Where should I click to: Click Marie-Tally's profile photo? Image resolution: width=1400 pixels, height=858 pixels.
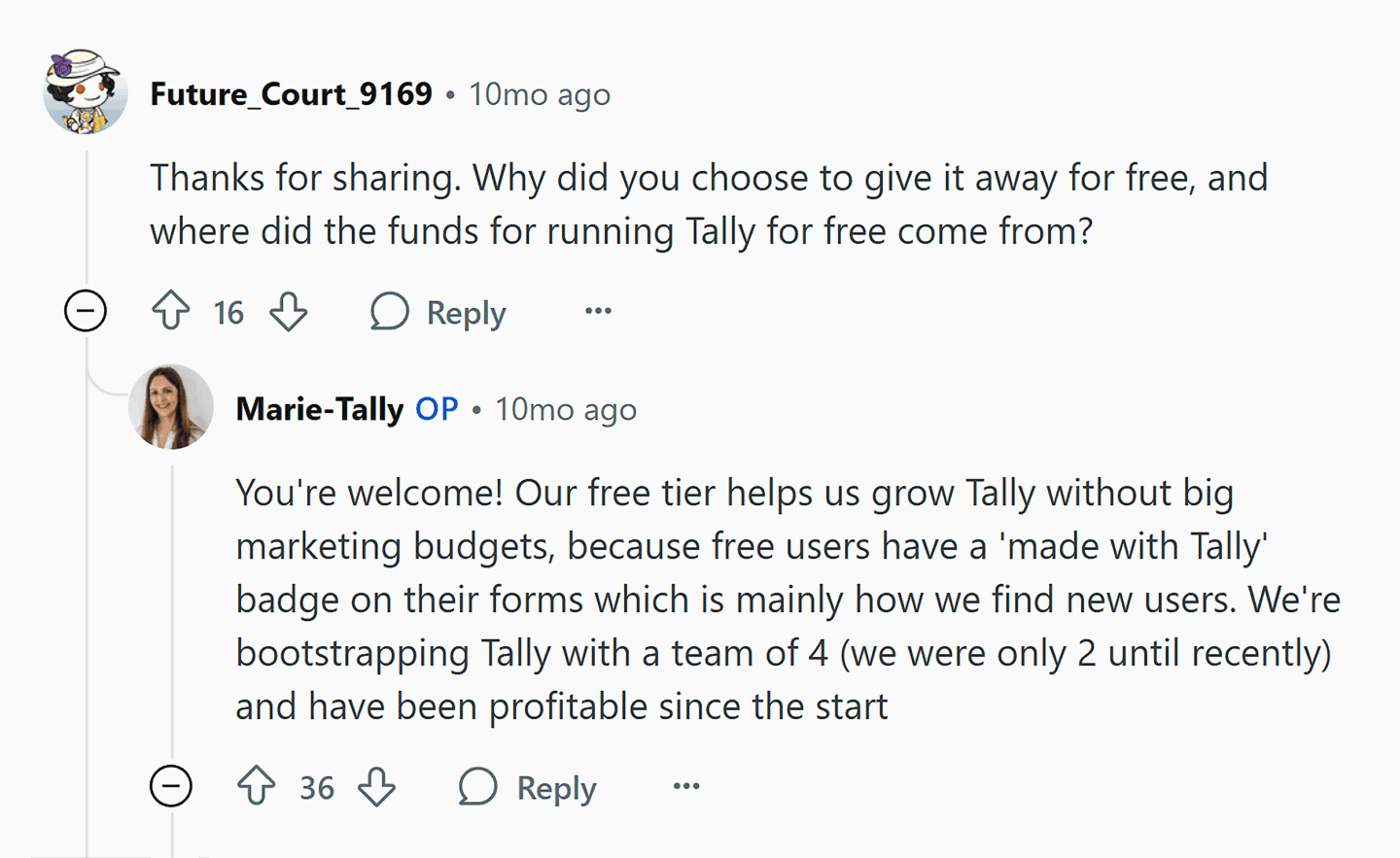click(x=171, y=407)
